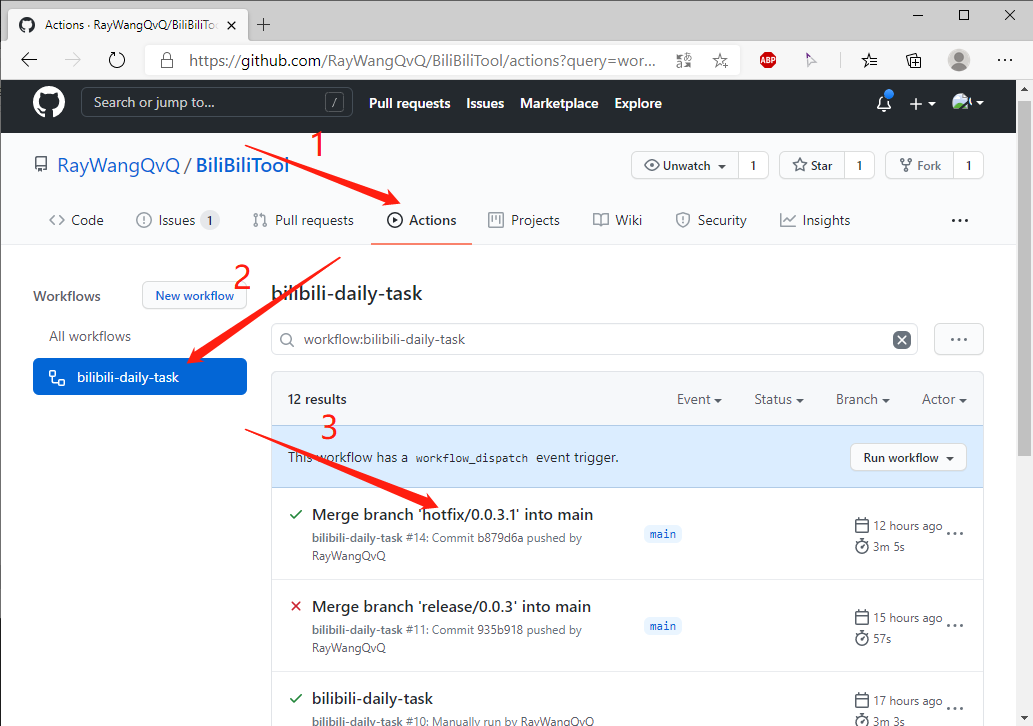Open the browser collections icon
Screen dimensions: 1033x726
coord(913,60)
